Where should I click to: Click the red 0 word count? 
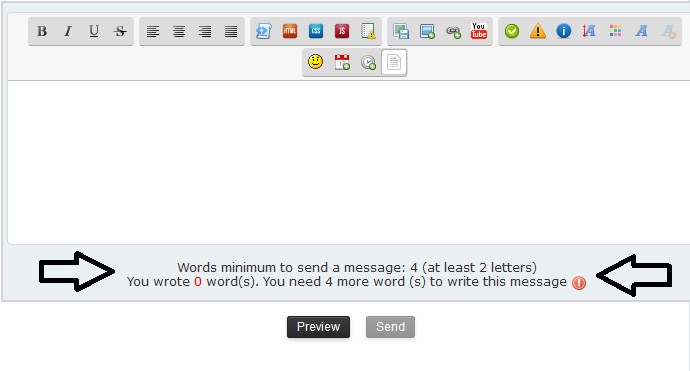coord(198,282)
